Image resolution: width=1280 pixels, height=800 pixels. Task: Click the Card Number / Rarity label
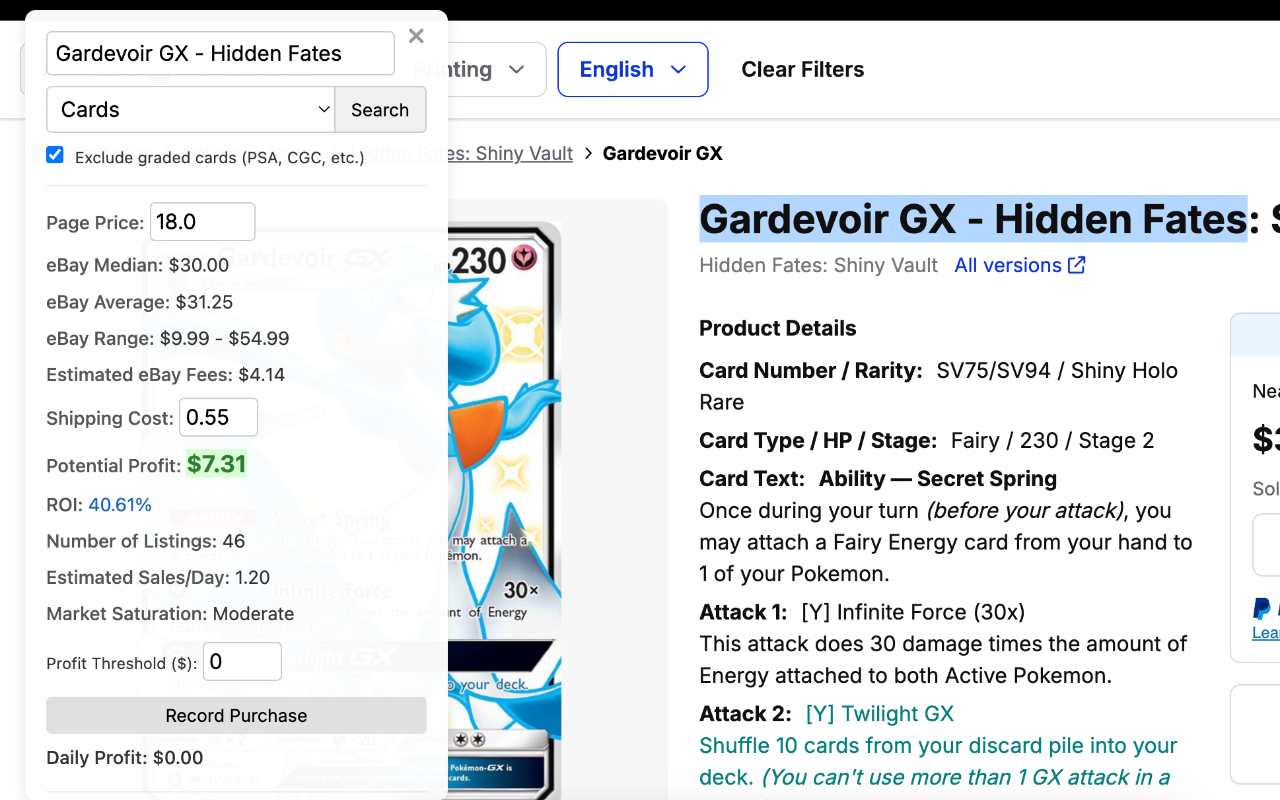[x=810, y=371]
